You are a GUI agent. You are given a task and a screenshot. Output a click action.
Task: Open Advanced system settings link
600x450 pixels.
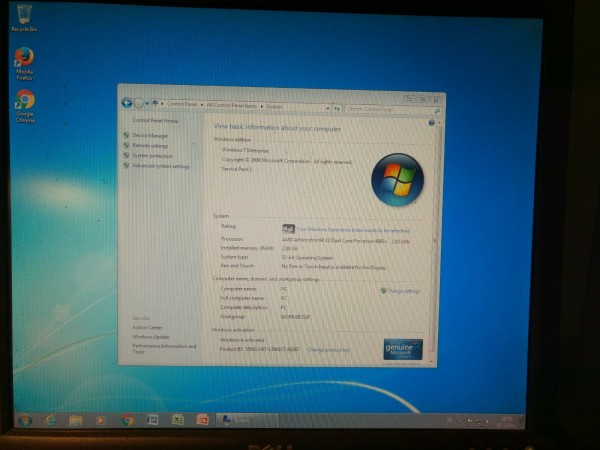161,166
